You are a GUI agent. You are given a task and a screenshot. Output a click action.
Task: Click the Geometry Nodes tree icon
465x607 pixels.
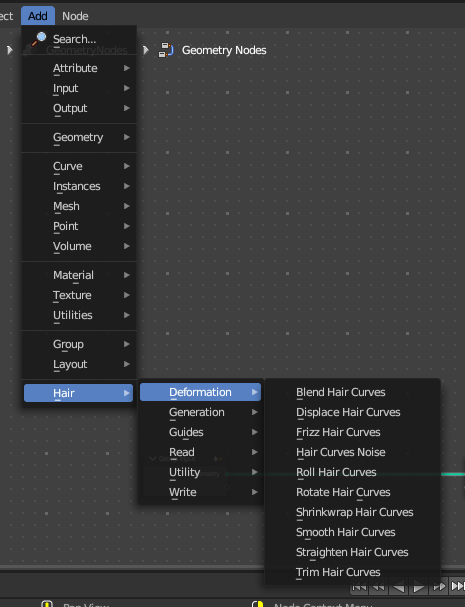(166, 50)
